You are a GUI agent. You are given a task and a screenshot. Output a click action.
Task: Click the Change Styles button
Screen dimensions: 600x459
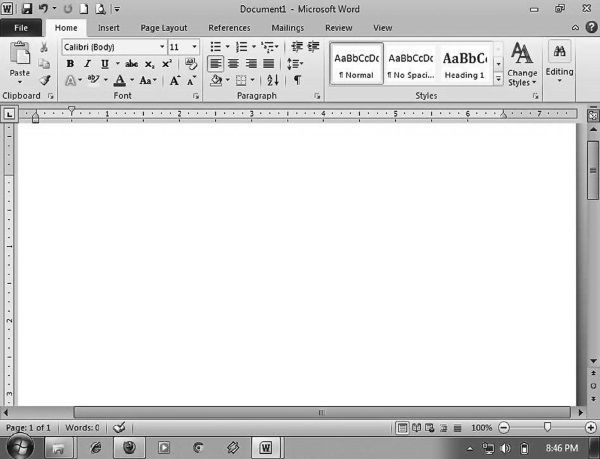pyautogui.click(x=522, y=64)
